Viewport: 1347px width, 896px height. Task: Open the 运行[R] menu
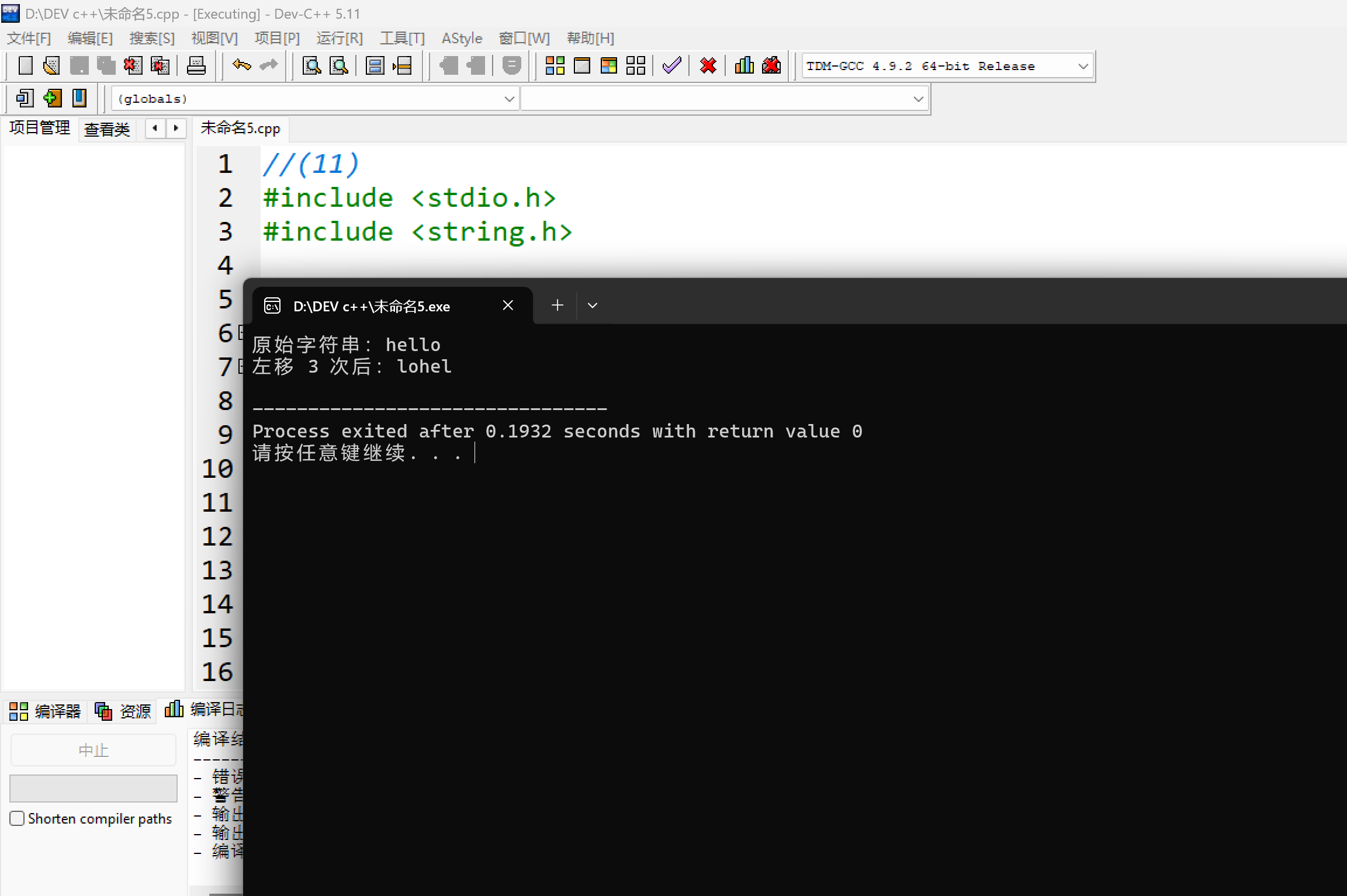(339, 39)
